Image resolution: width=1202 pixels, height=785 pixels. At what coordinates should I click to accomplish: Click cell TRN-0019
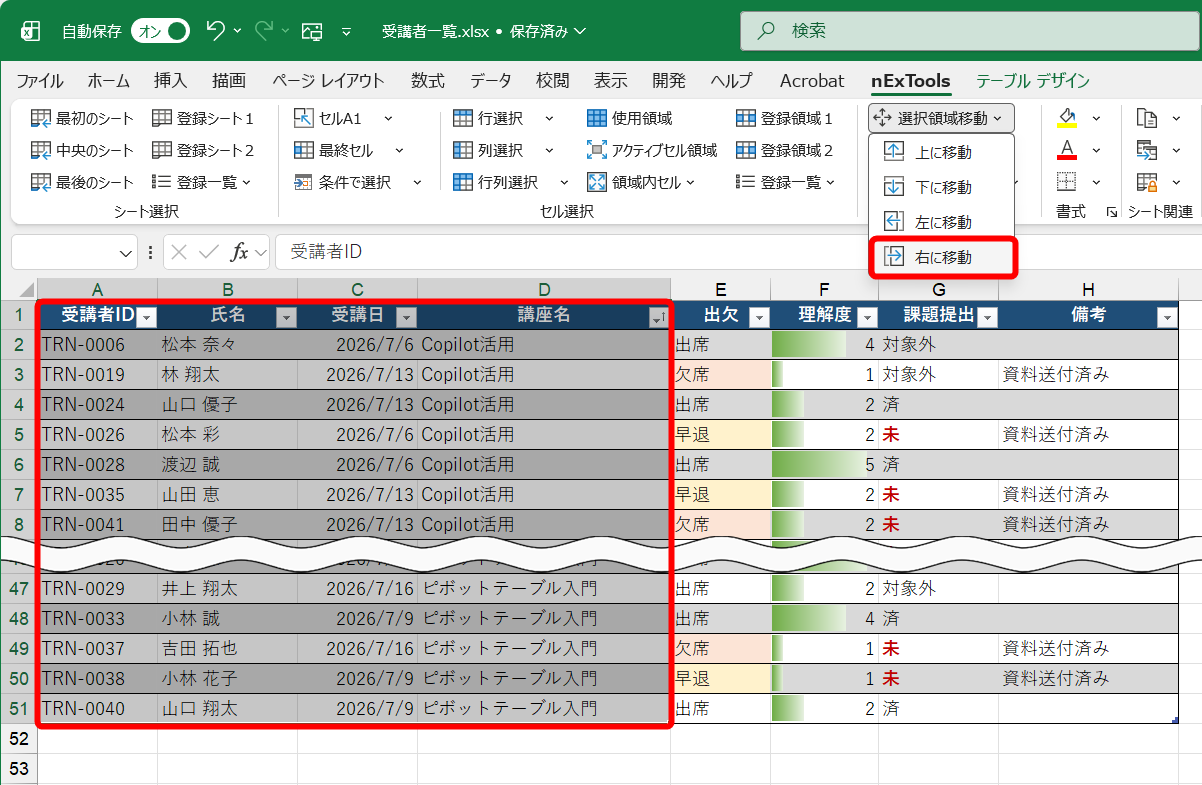(x=98, y=375)
